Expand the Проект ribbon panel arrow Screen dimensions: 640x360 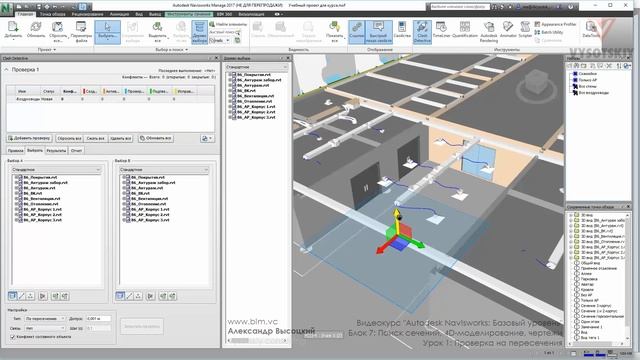(x=55, y=50)
